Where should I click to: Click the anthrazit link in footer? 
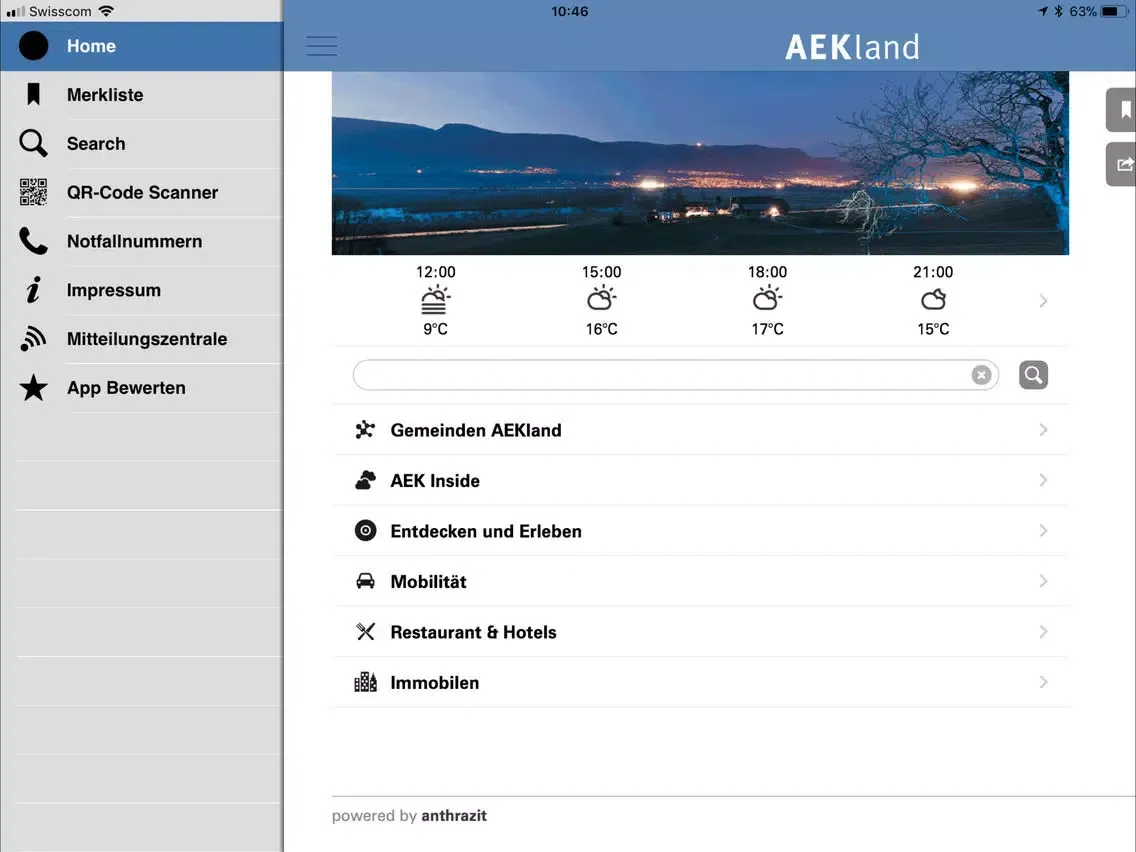[x=454, y=816]
